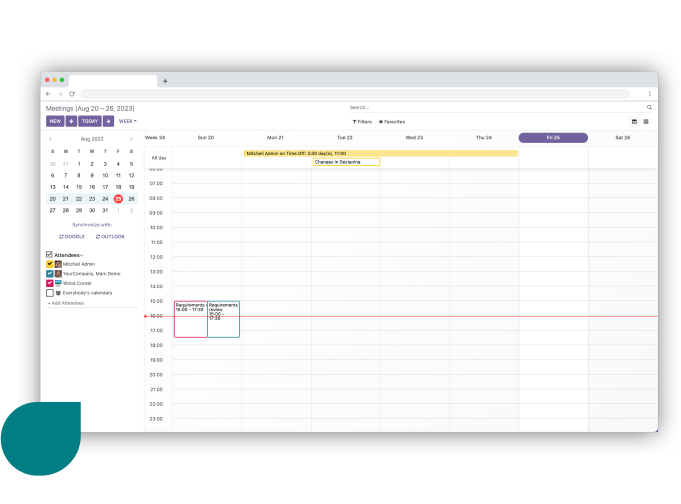681x504 pixels.
Task: Expand the Favorites dropdown
Action: click(392, 121)
